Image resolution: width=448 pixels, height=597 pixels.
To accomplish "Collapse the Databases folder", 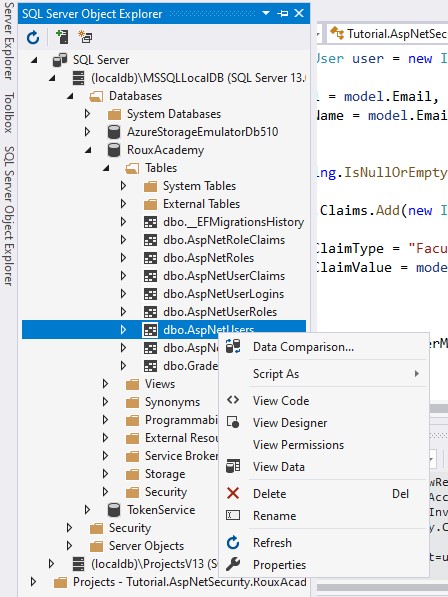I will (x=70, y=96).
